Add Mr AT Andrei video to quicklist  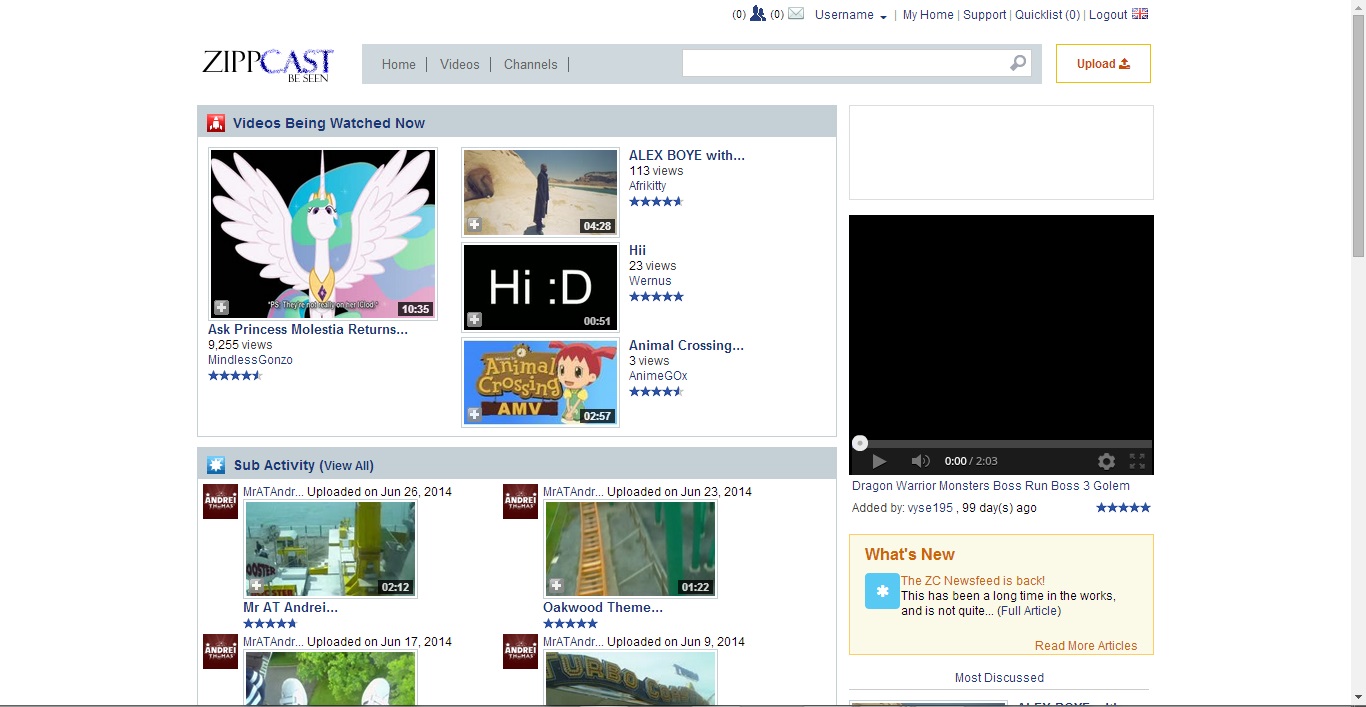[256, 586]
